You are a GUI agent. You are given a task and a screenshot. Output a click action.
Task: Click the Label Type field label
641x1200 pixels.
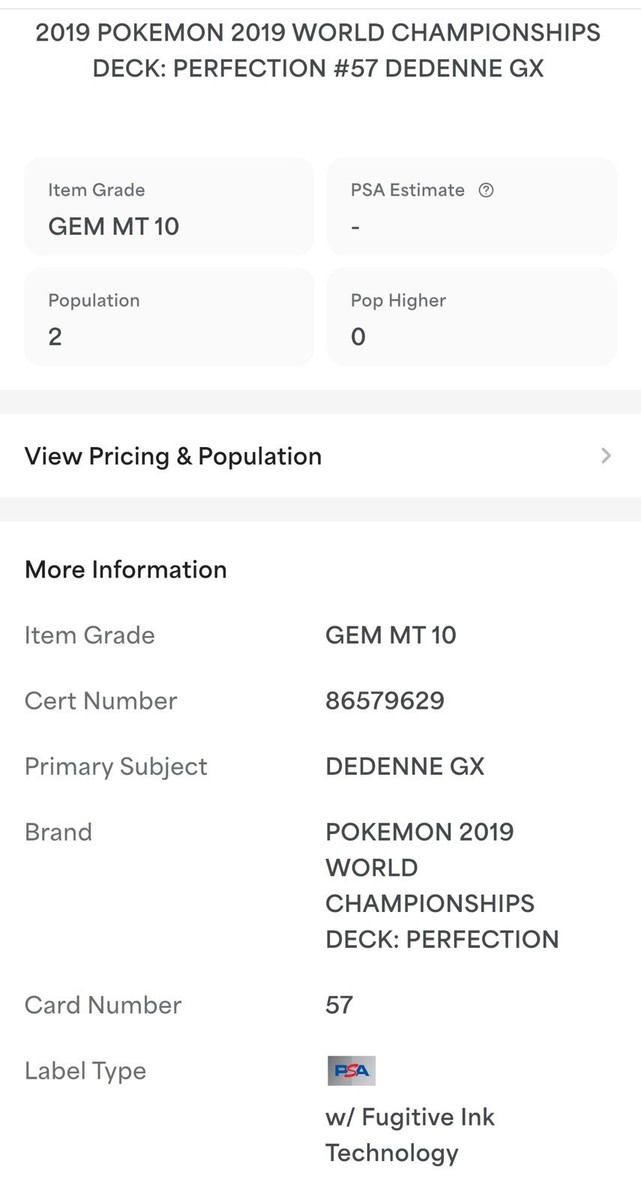point(85,1071)
